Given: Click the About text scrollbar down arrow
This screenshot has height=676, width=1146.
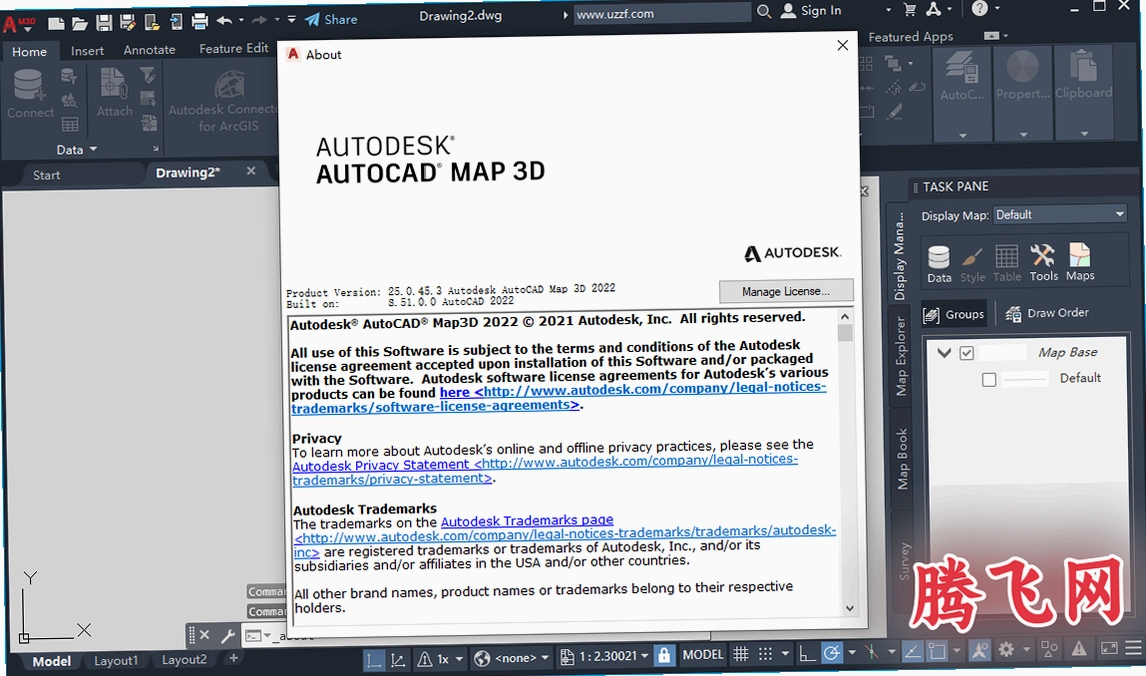Looking at the screenshot, I should point(849,608).
